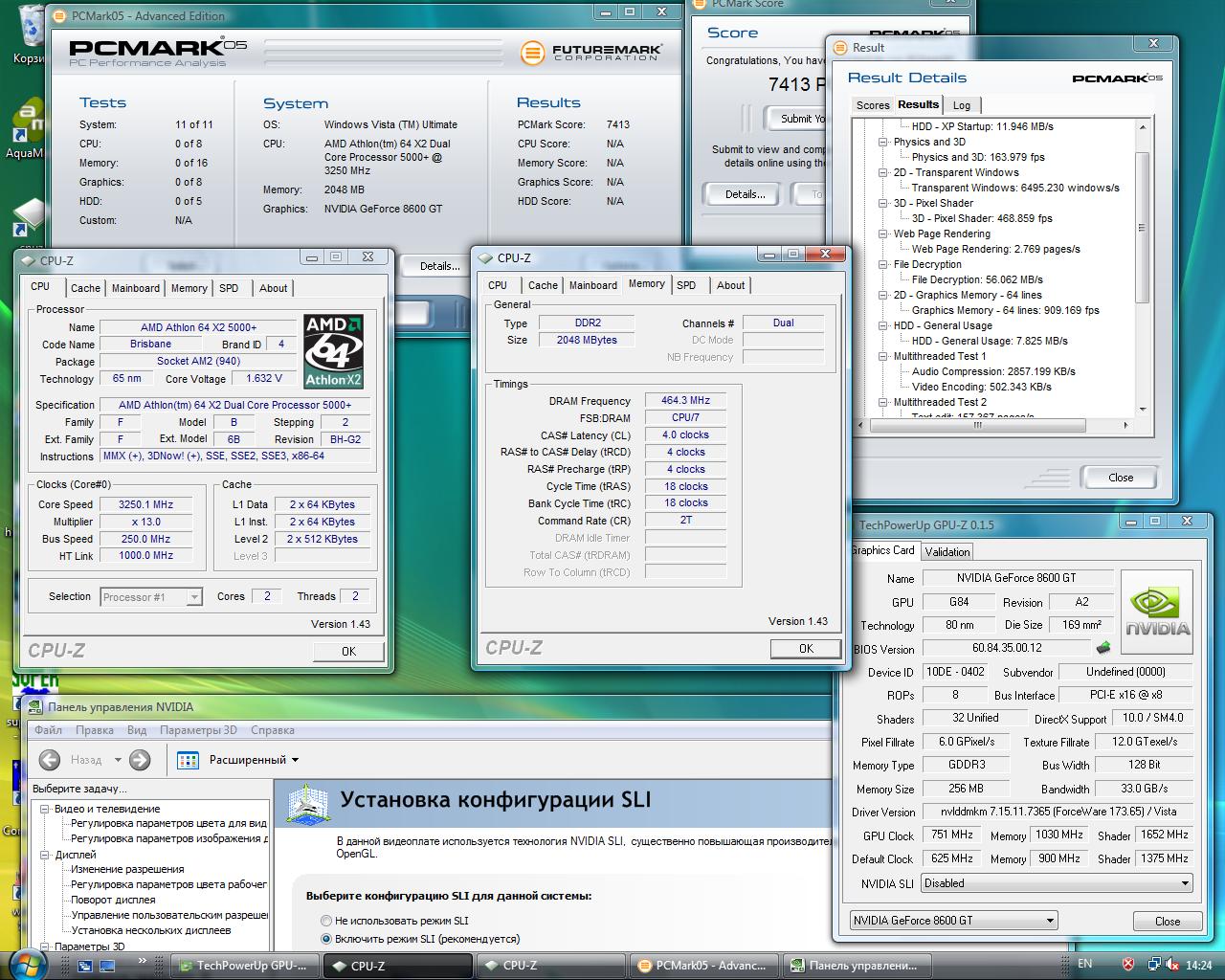Switch to Mainboard tab in left CPU-Z

coord(136,288)
